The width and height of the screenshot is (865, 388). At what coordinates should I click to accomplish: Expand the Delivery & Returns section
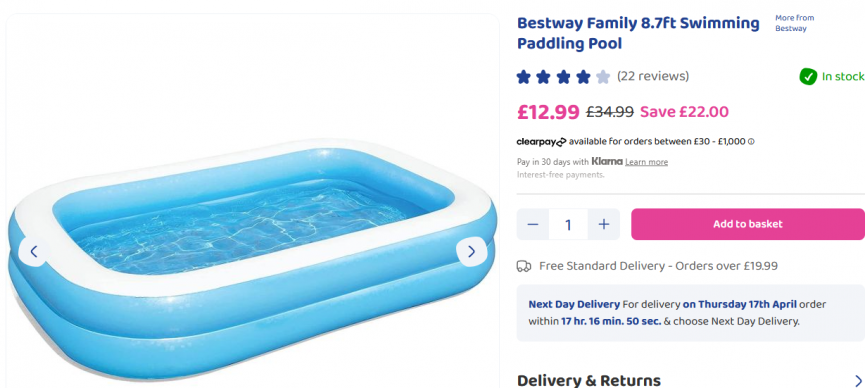tap(858, 381)
